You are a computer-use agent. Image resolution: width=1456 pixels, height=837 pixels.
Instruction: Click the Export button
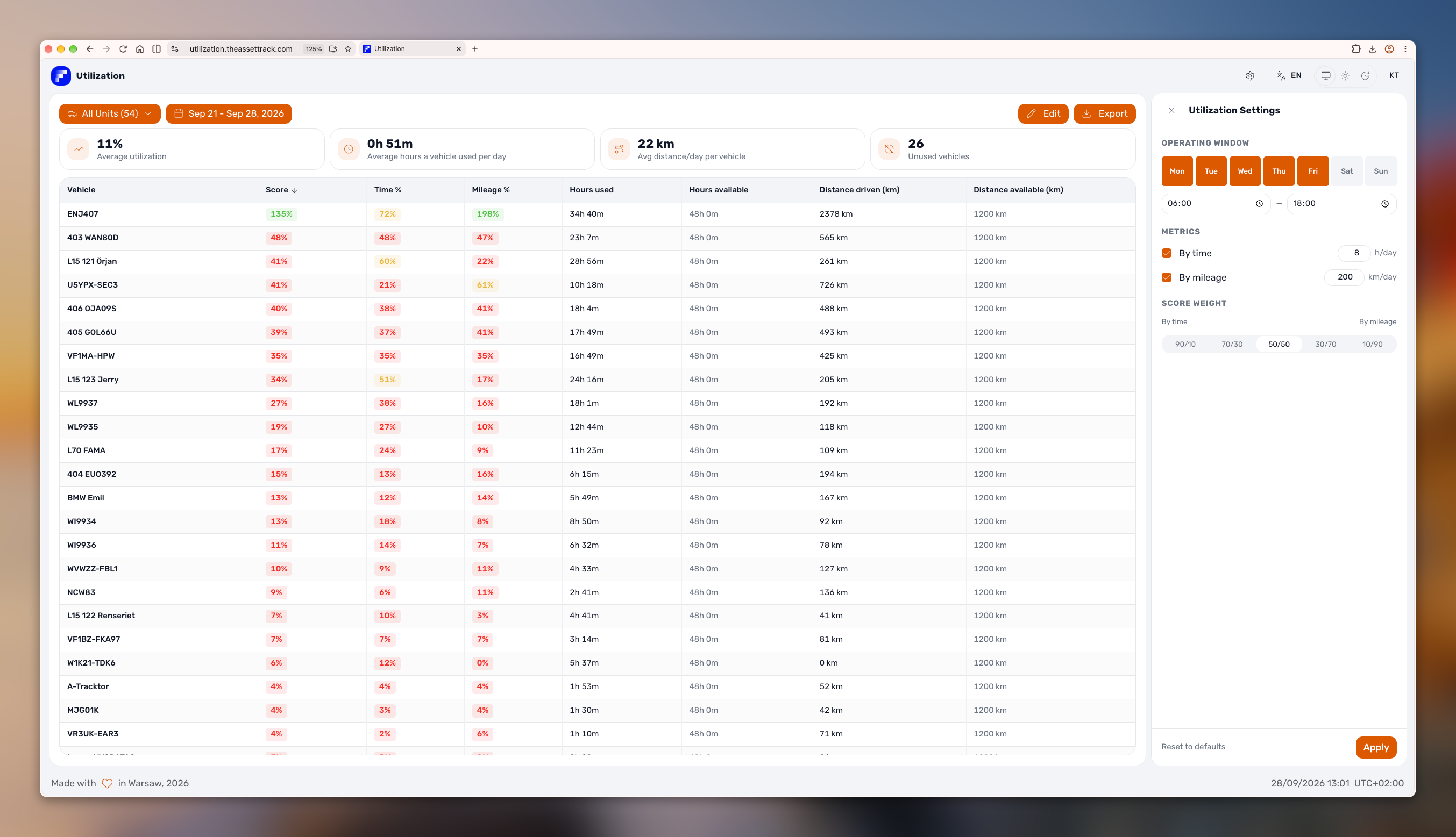tap(1105, 114)
